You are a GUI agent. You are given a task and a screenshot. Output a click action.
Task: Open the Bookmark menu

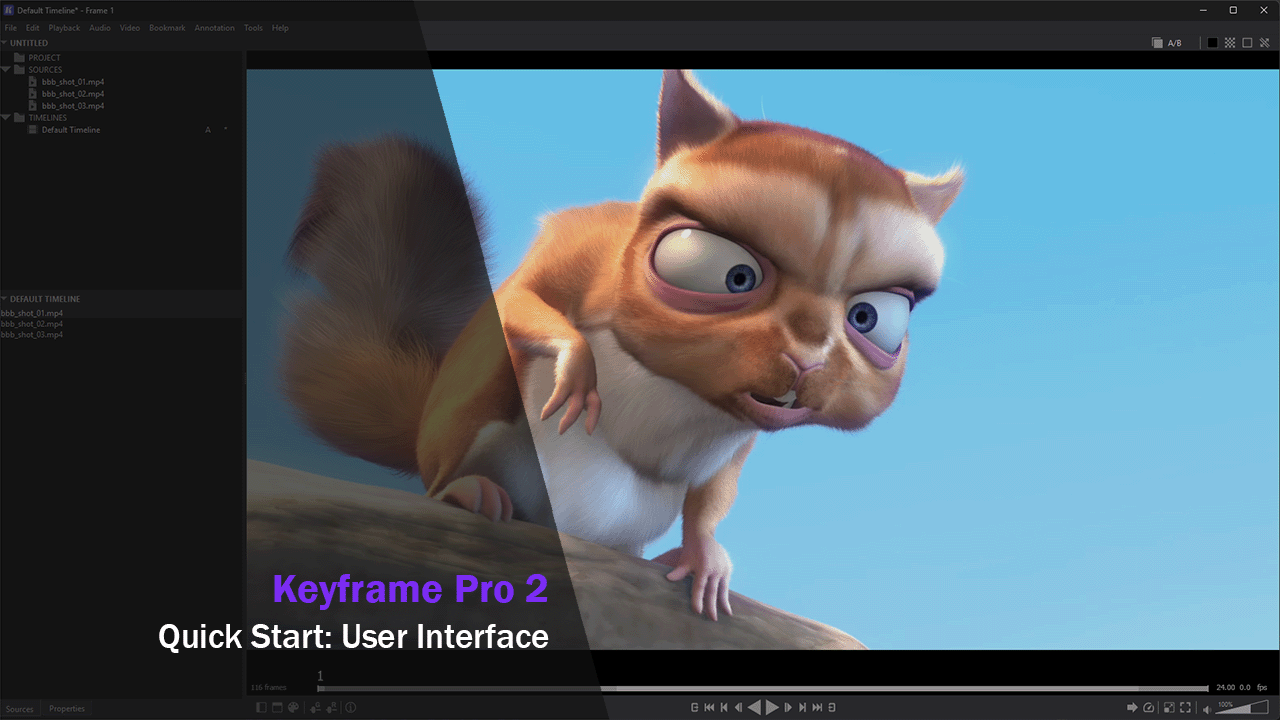tap(168, 28)
